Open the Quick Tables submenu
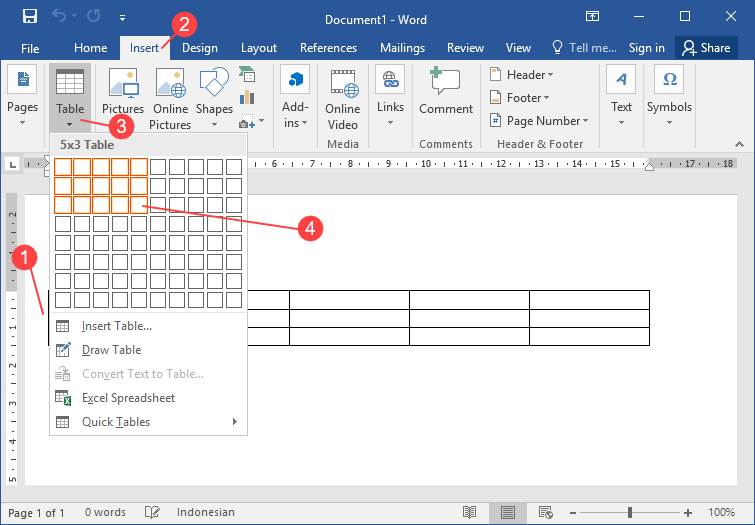This screenshot has height=525, width=755. tap(148, 422)
